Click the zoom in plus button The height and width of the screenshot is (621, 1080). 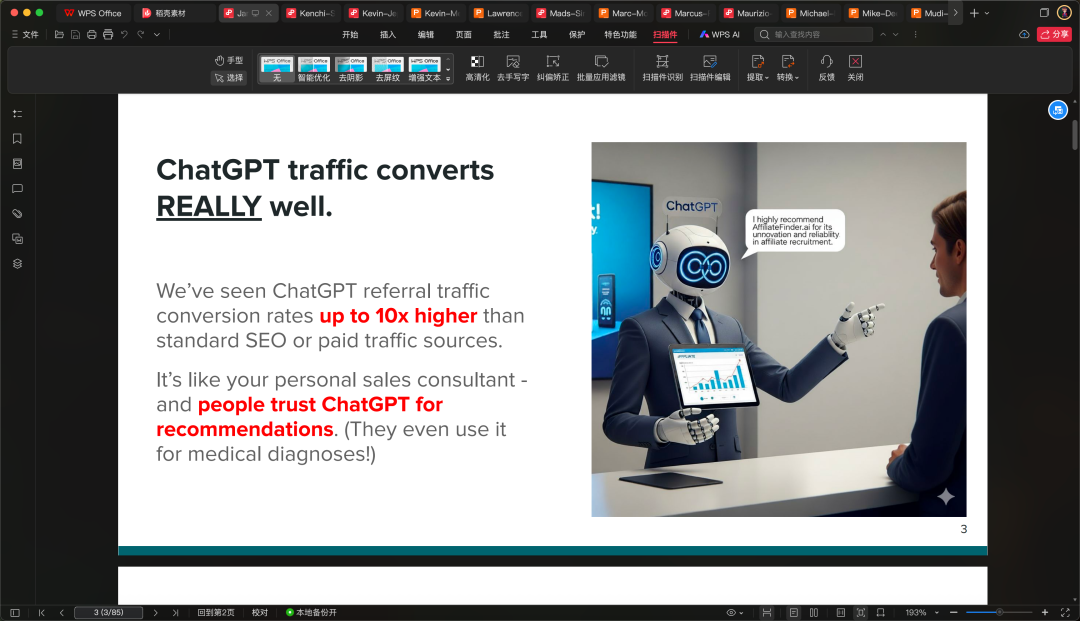tap(1045, 612)
